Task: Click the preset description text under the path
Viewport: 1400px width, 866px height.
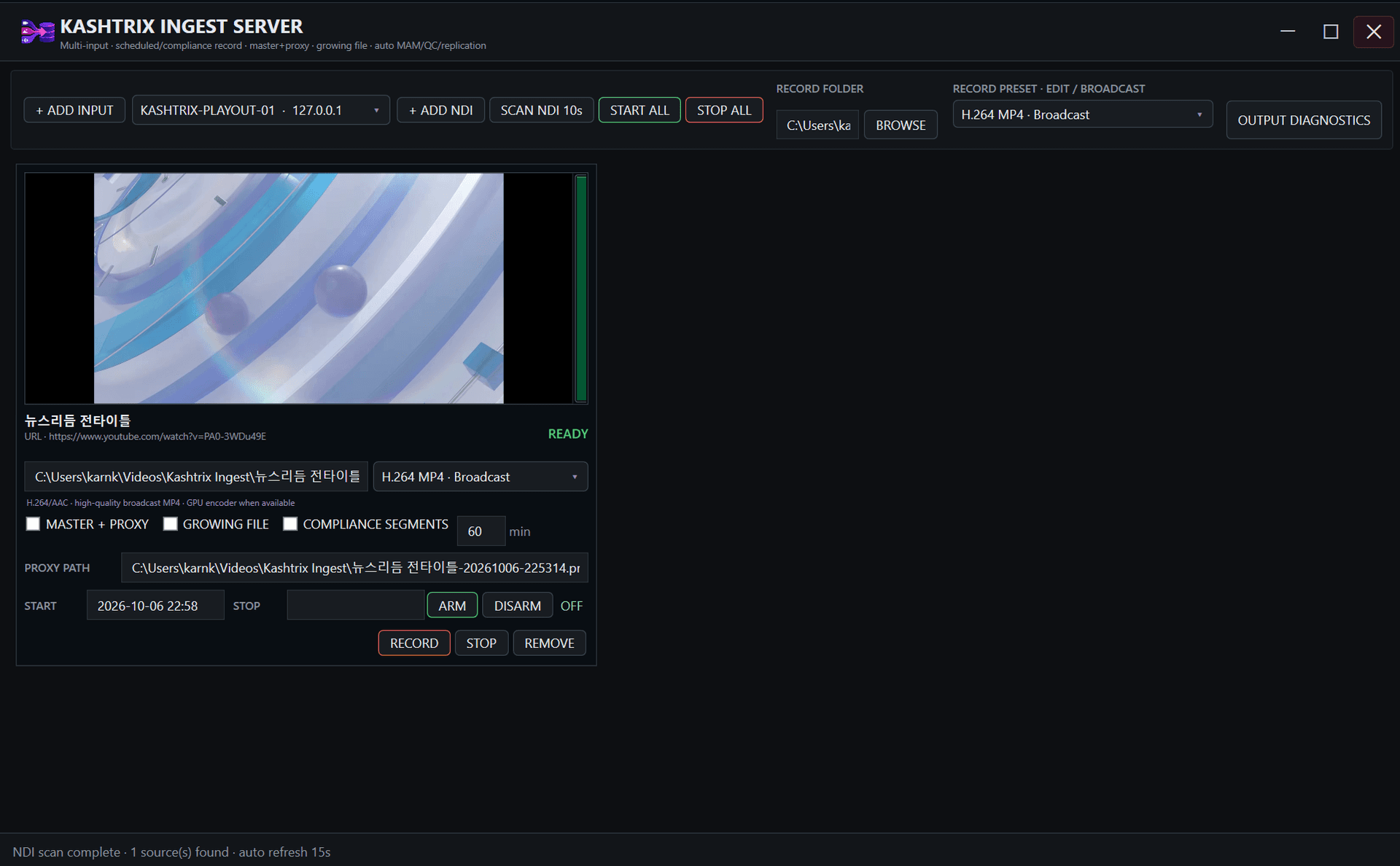Action: pos(160,503)
